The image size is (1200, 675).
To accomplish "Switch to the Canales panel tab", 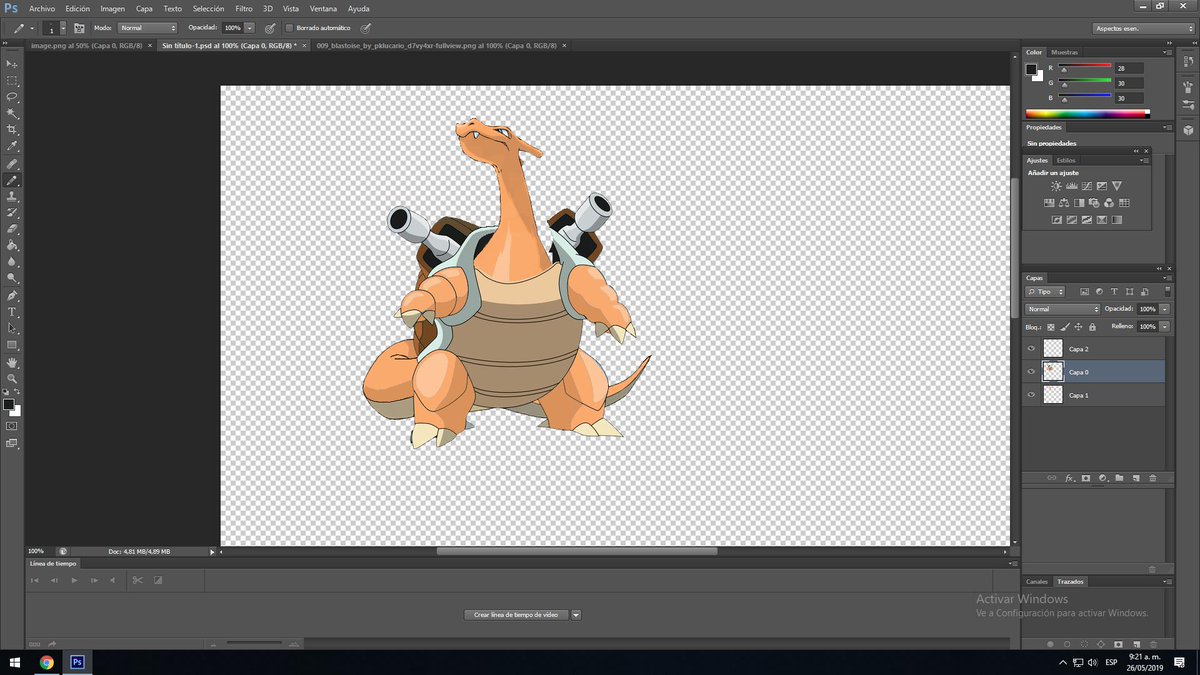I will (1037, 581).
